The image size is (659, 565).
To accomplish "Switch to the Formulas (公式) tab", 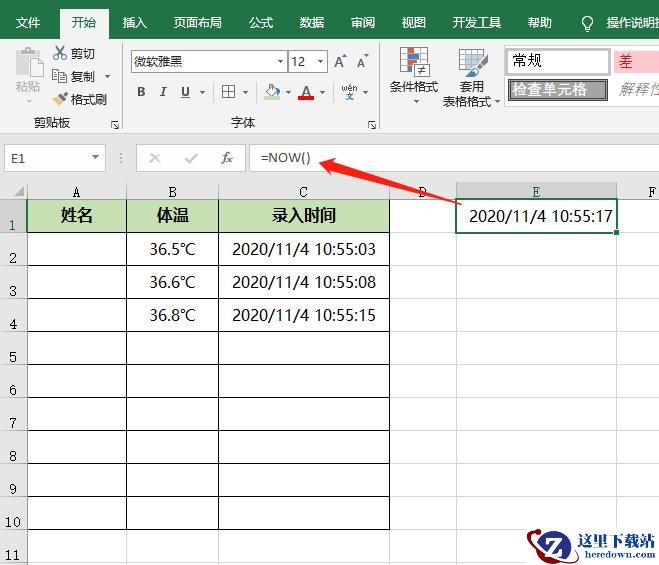I will [261, 23].
